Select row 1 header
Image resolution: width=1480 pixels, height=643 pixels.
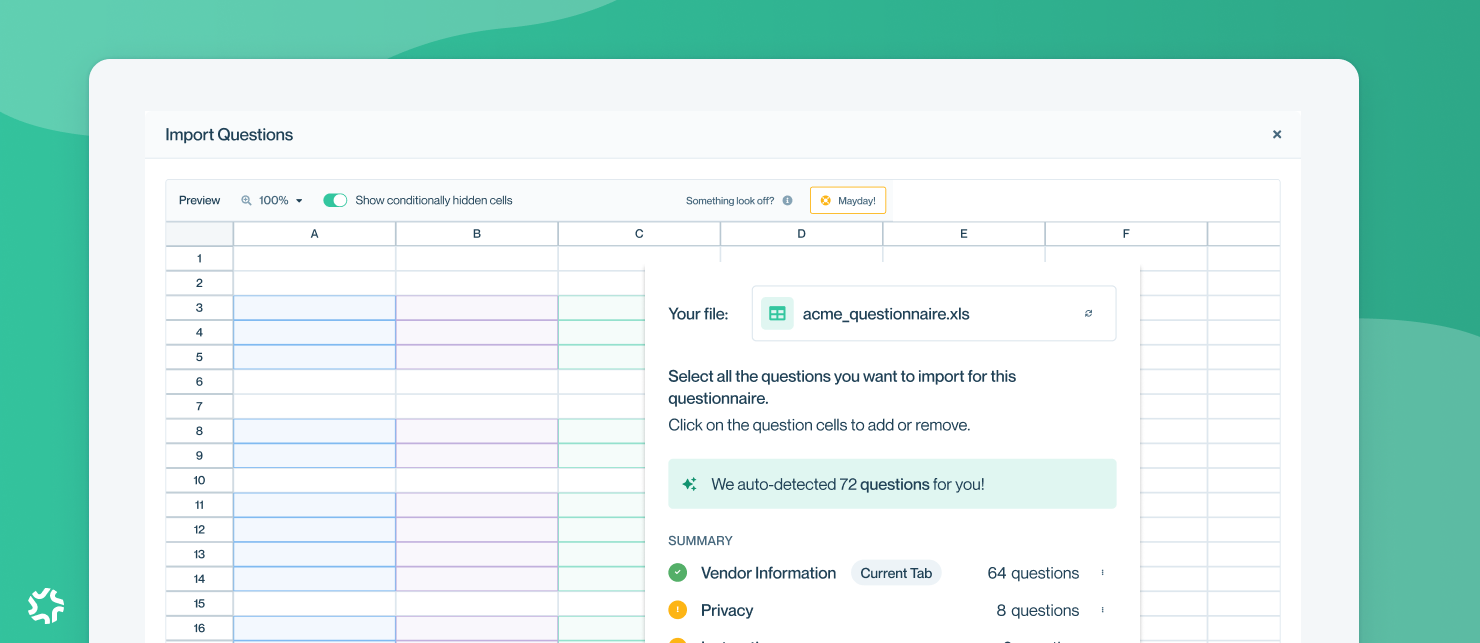click(199, 258)
